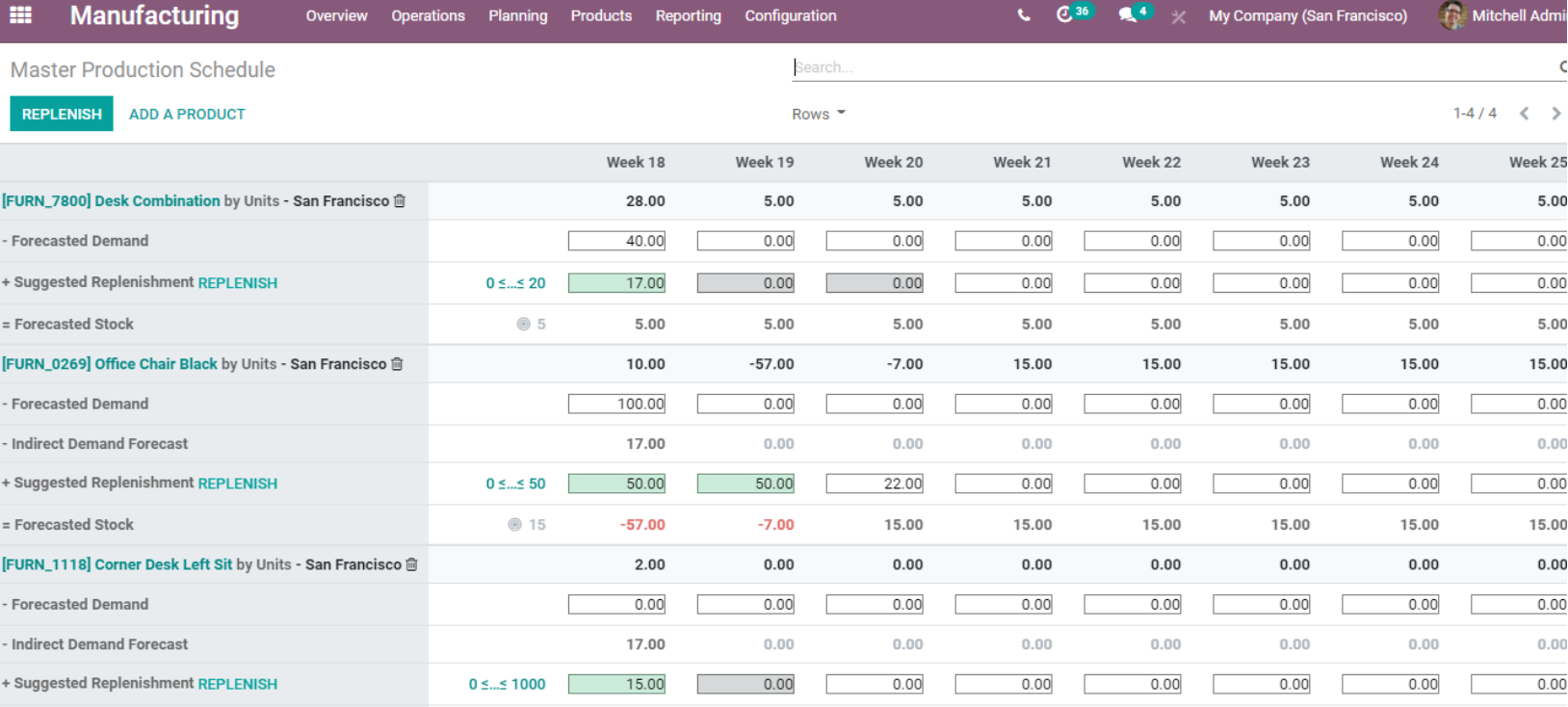Click Manufacturing app title
The image size is (1568, 707).
coord(154,15)
